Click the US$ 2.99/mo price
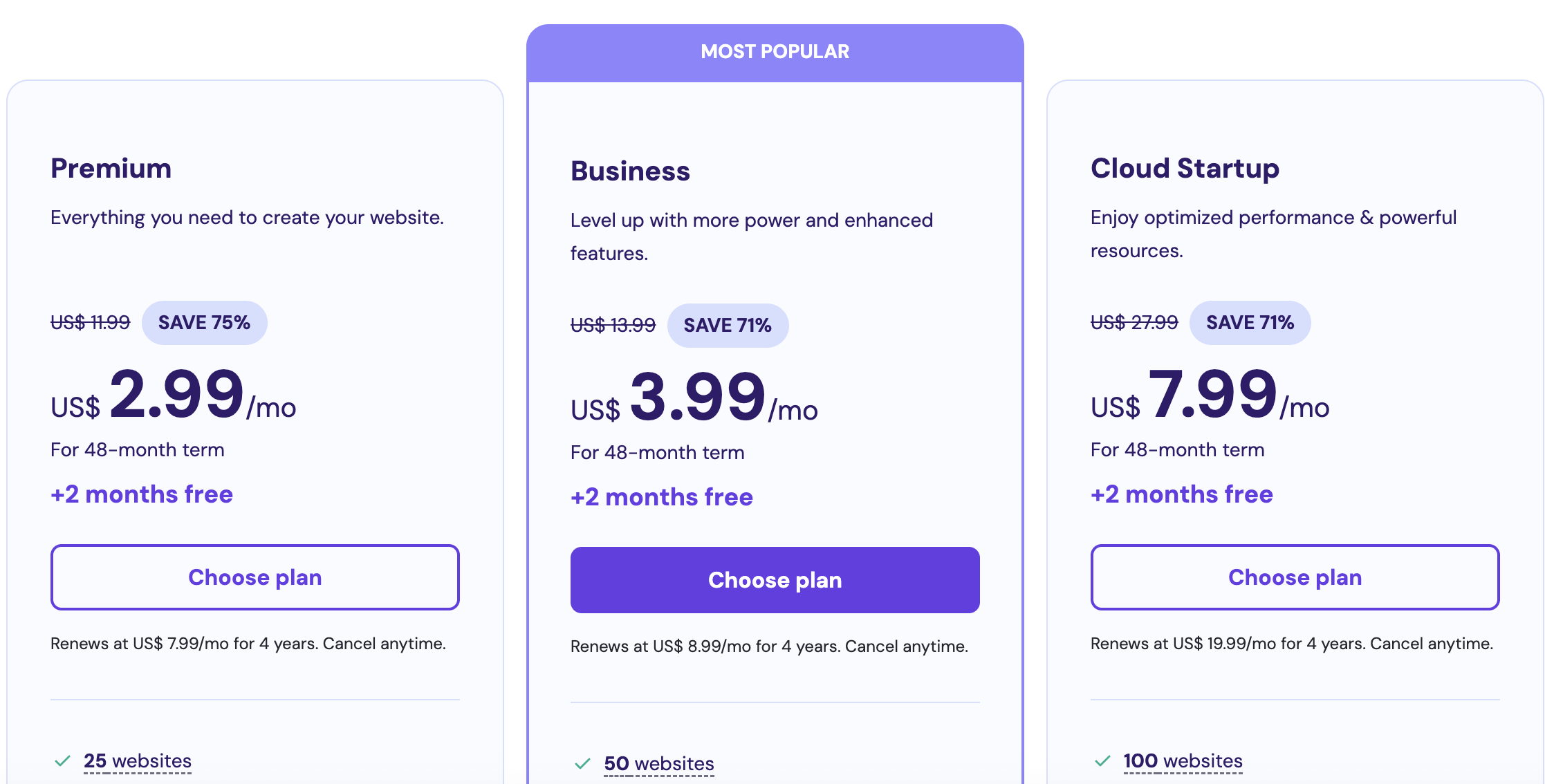Image resolution: width=1545 pixels, height=784 pixels. point(174,395)
